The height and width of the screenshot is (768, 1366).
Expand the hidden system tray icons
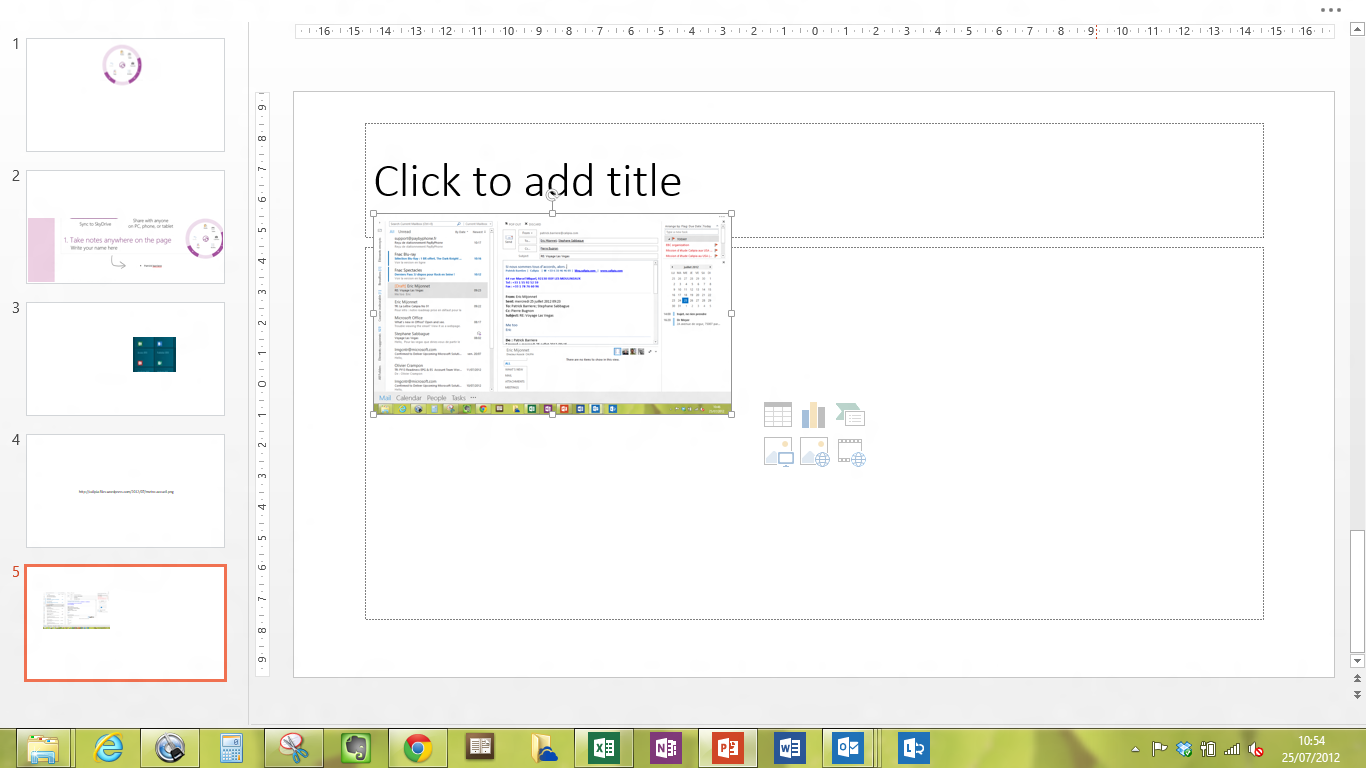coord(1135,748)
